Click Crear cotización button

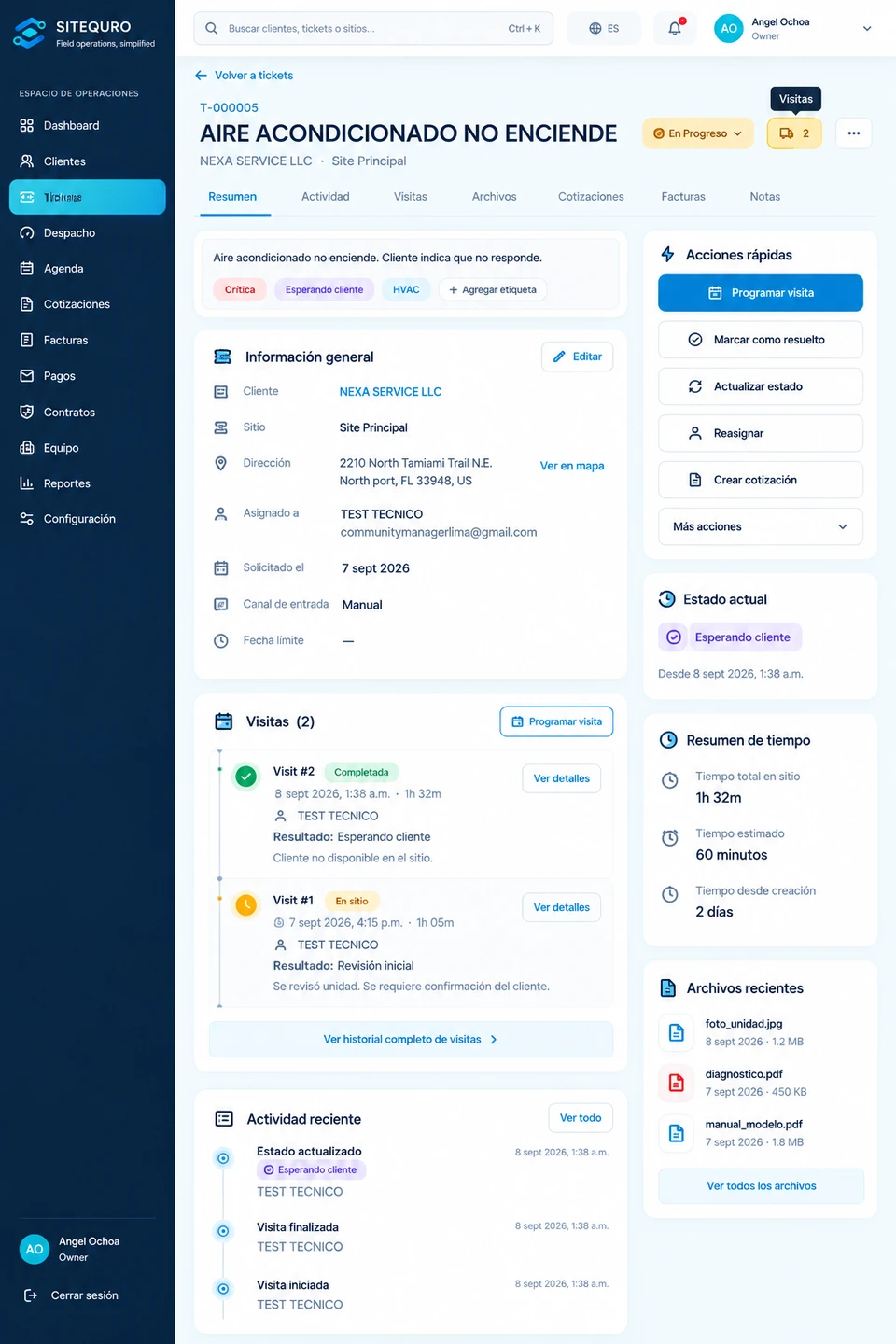tap(761, 480)
